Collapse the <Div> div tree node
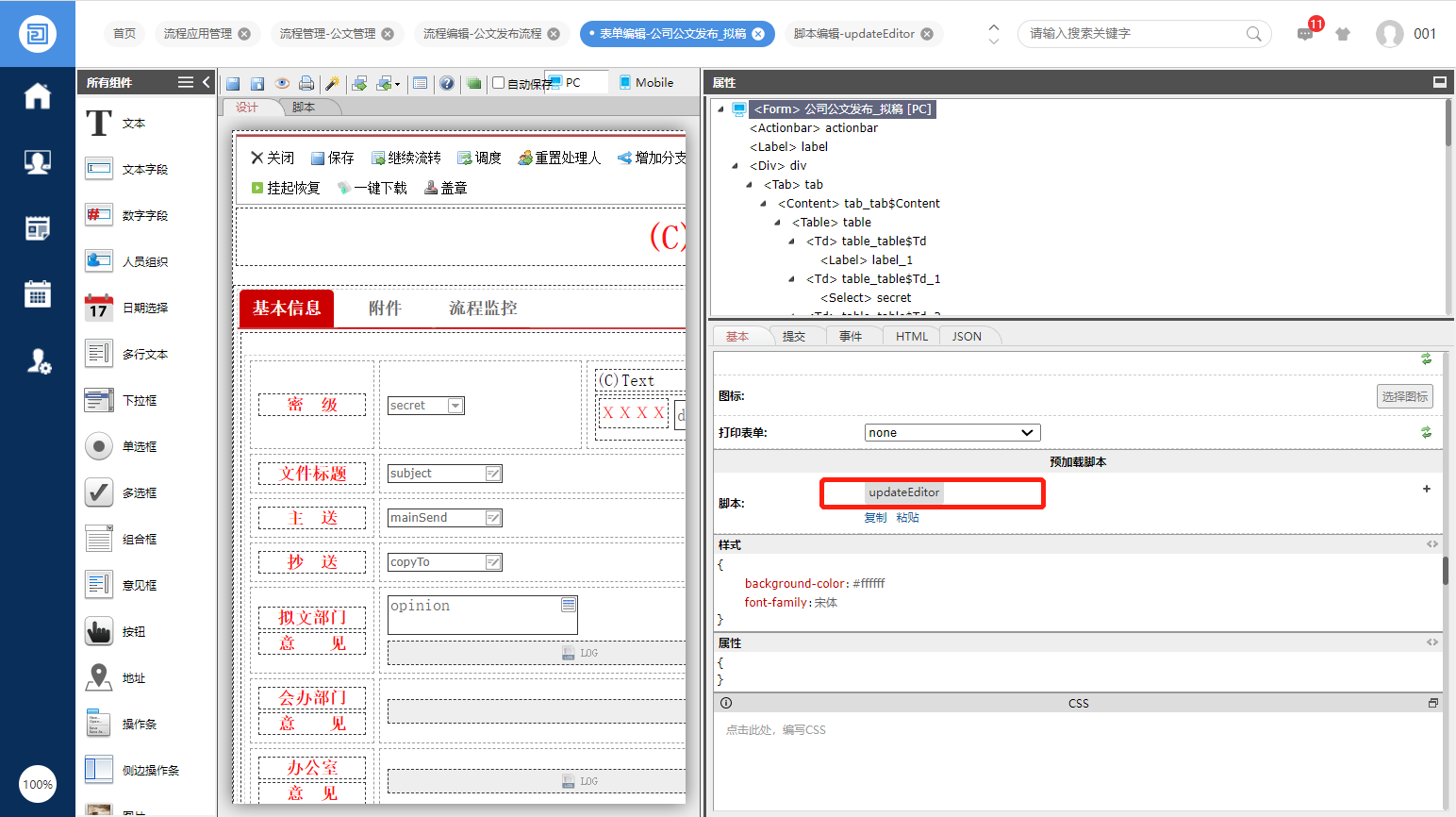The height and width of the screenshot is (817, 1456). pos(736,166)
